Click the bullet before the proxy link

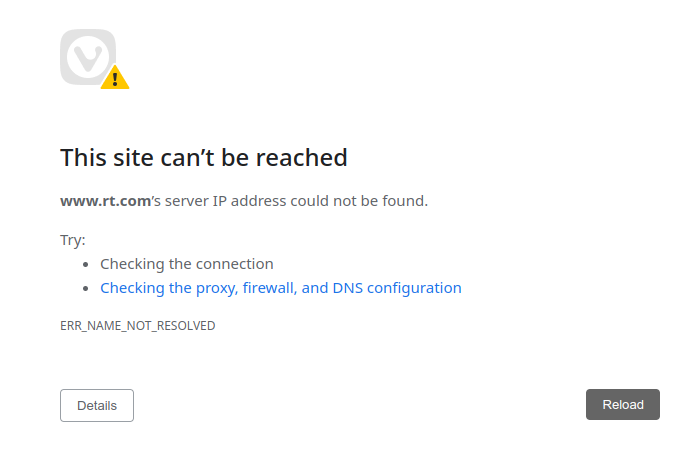pos(89,289)
